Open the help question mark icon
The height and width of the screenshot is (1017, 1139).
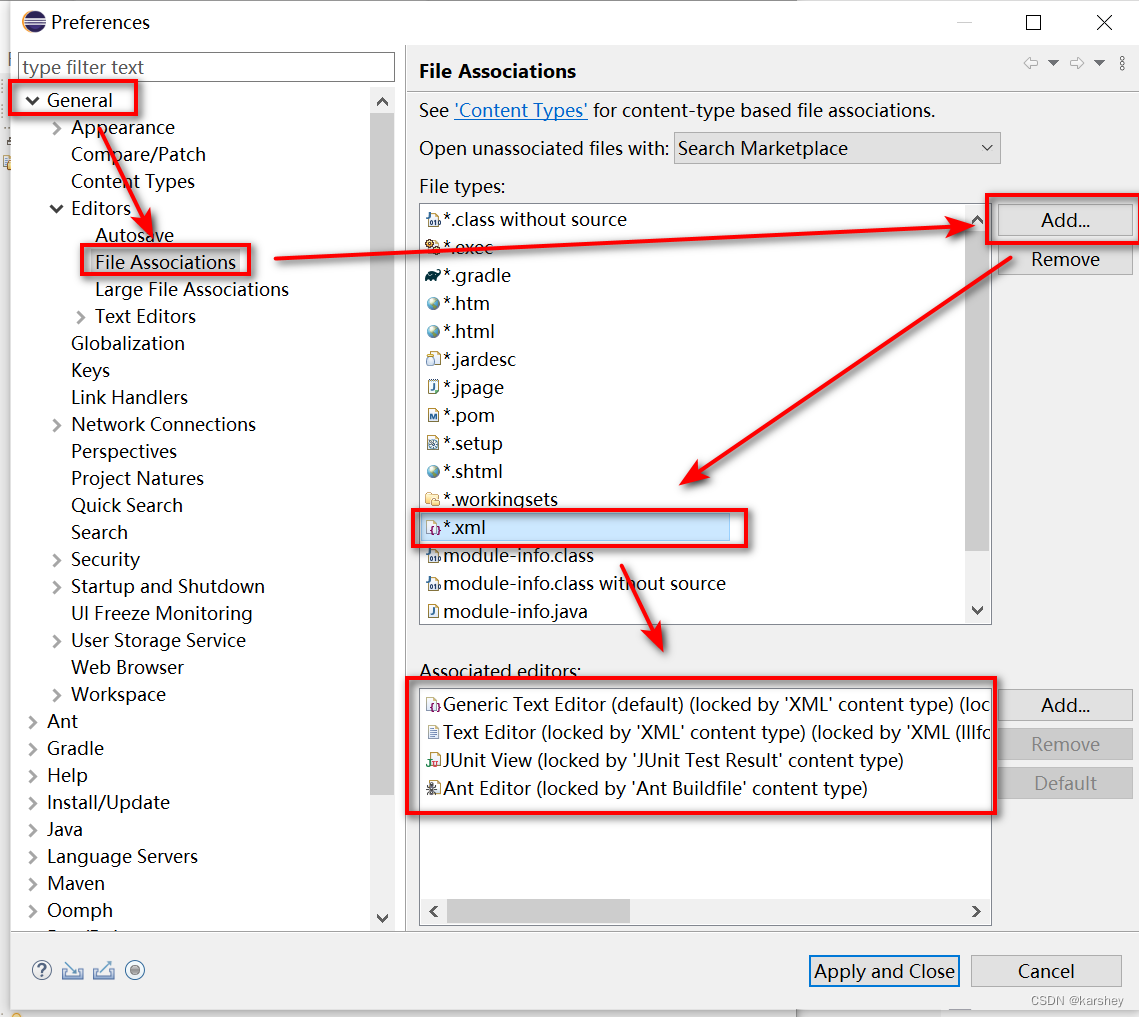click(41, 970)
